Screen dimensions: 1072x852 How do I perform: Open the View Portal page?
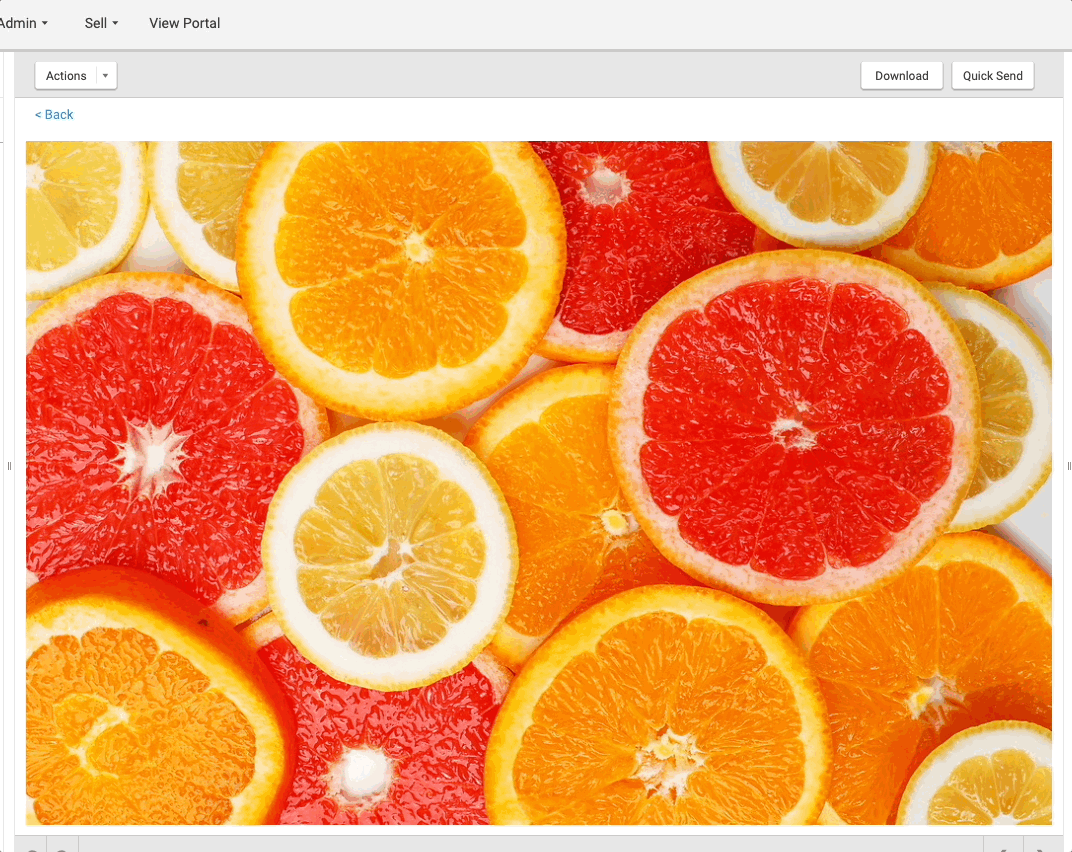185,23
